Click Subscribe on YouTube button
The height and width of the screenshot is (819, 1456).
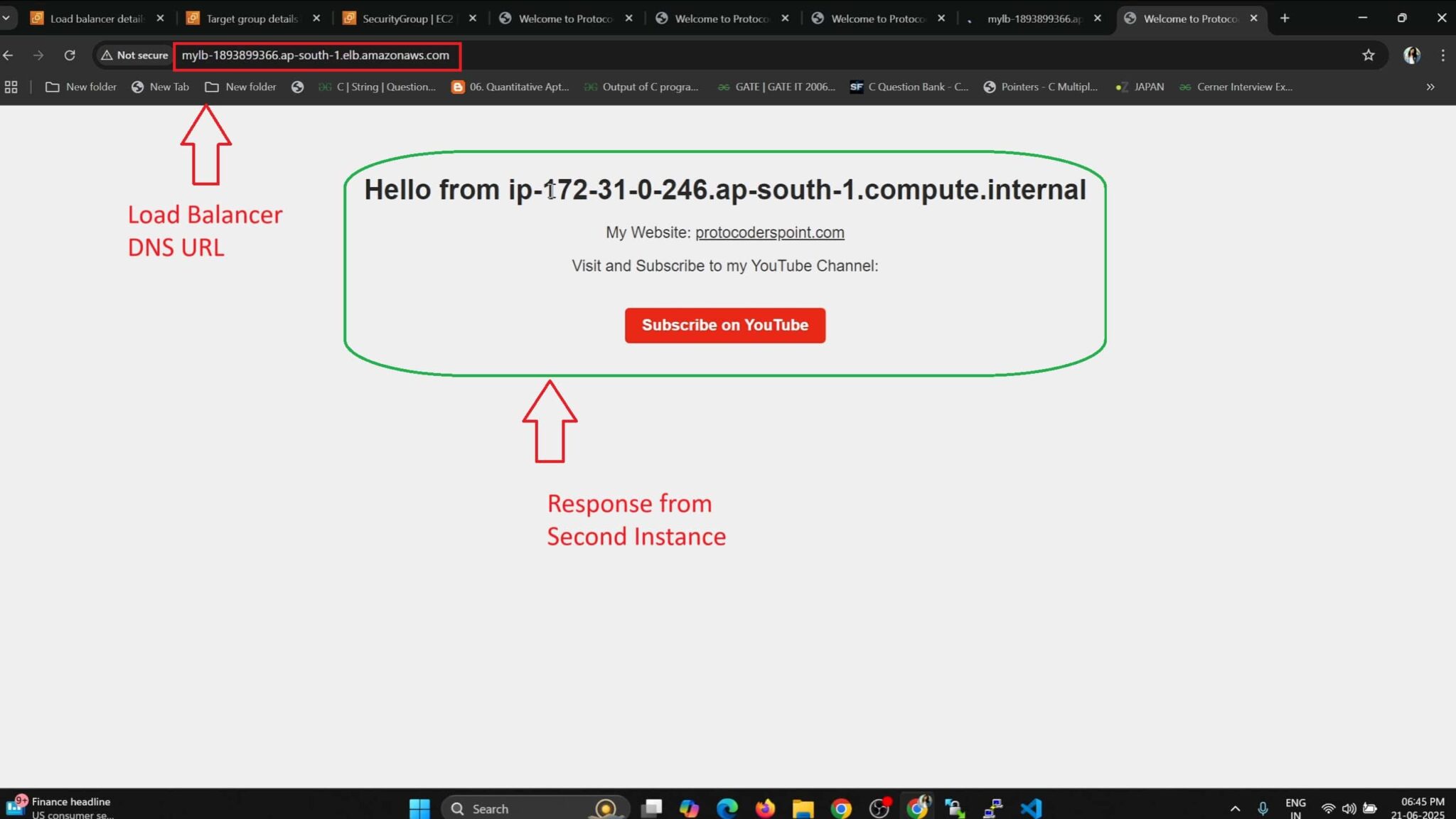(724, 325)
